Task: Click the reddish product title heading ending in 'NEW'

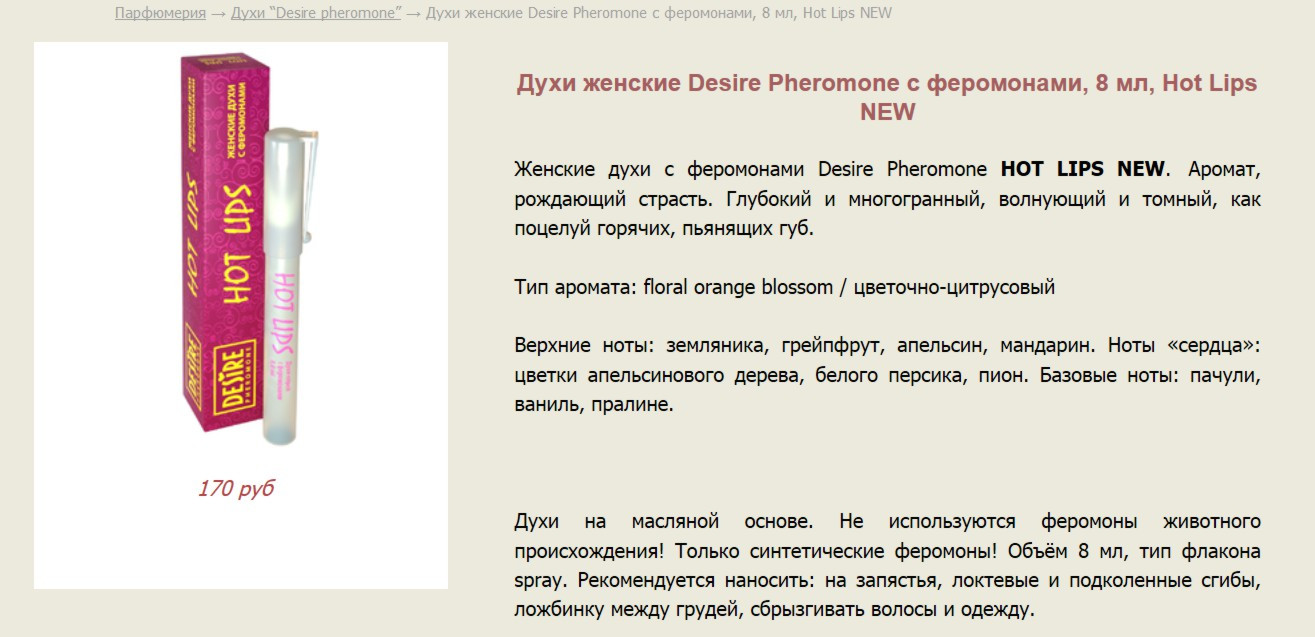Action: (887, 97)
